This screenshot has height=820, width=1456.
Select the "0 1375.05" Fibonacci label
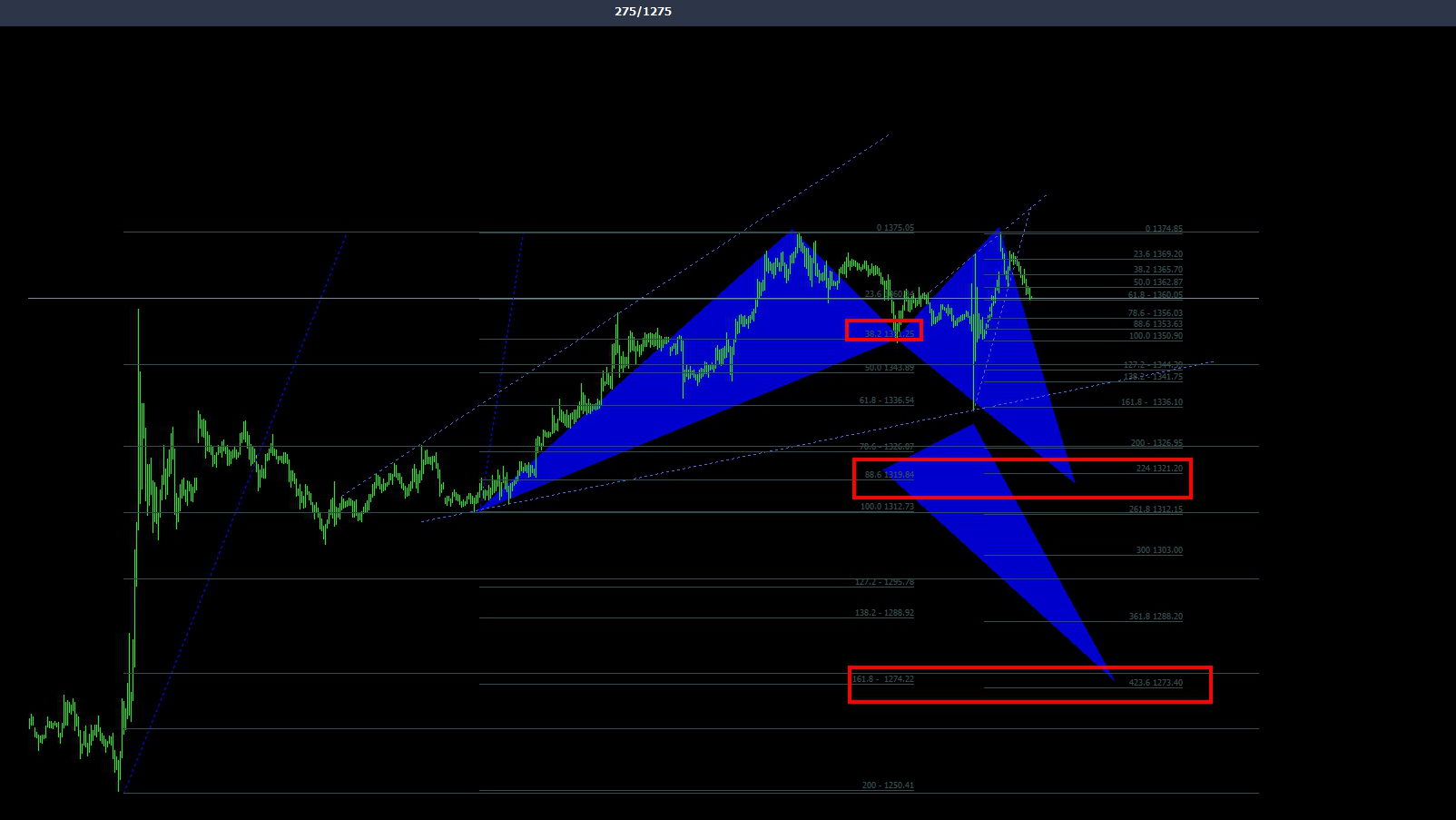895,228
